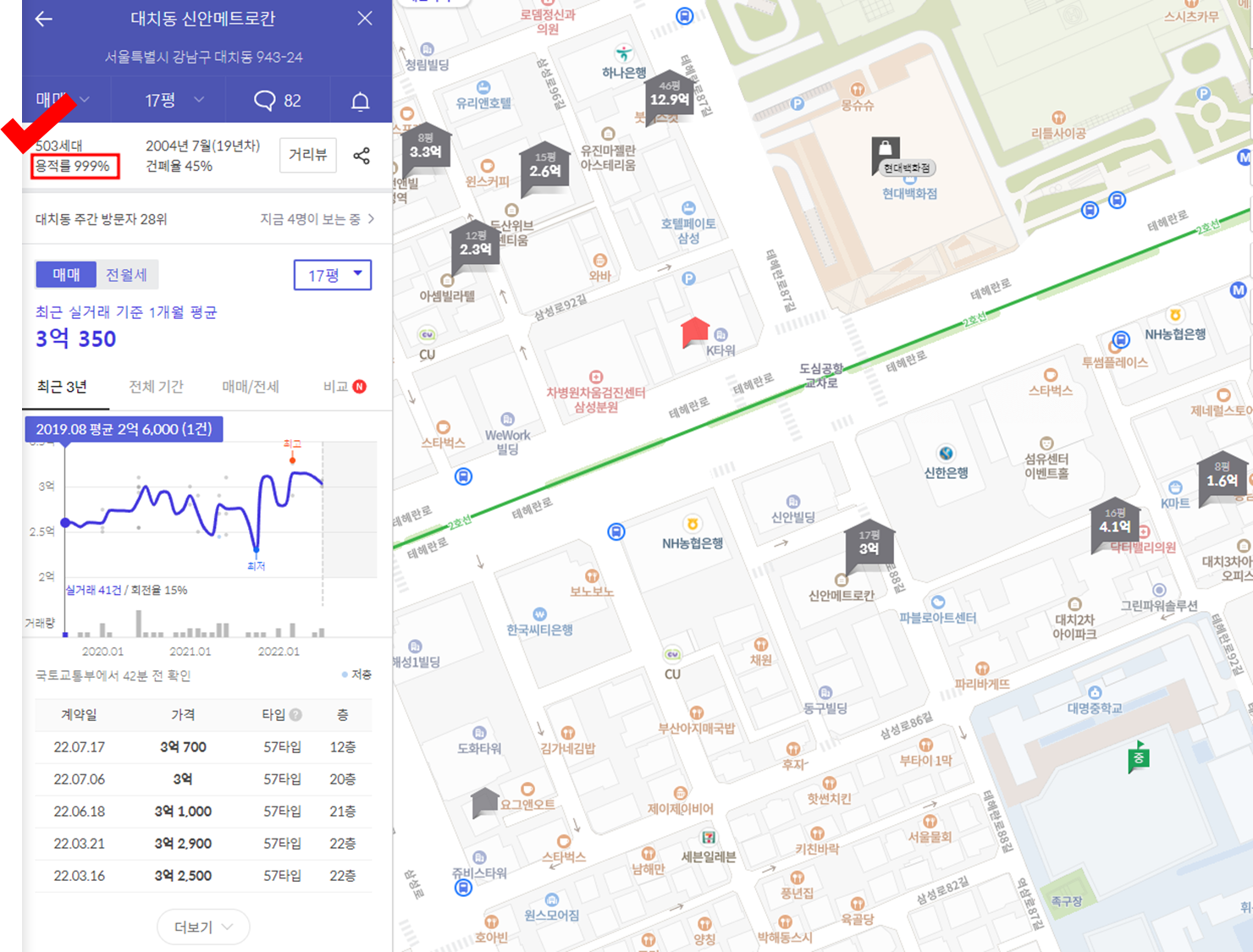The image size is (1253, 952).
Task: Click the 22.07.17 transaction row
Action: coord(204,747)
